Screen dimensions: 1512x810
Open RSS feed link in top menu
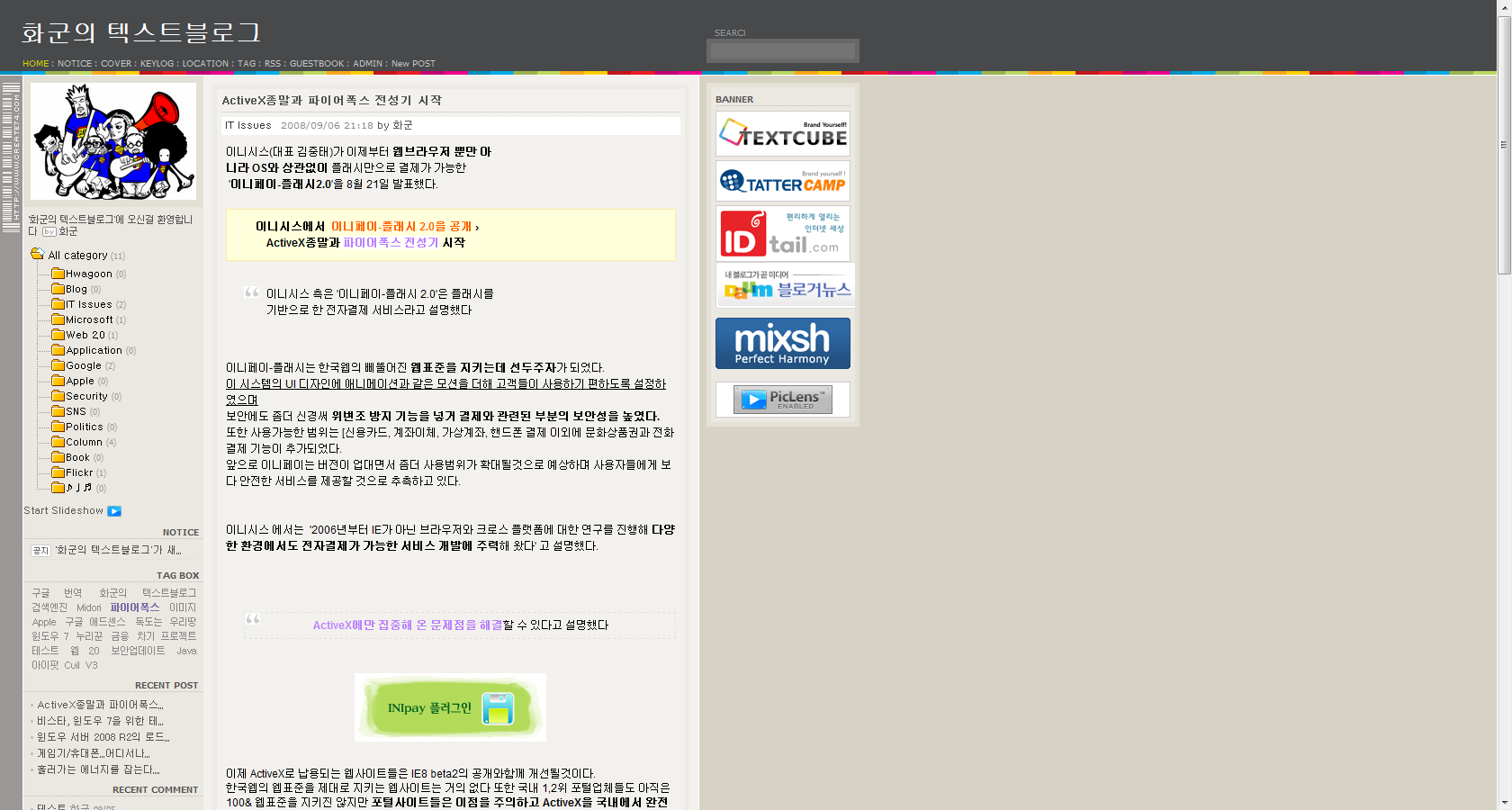(273, 64)
